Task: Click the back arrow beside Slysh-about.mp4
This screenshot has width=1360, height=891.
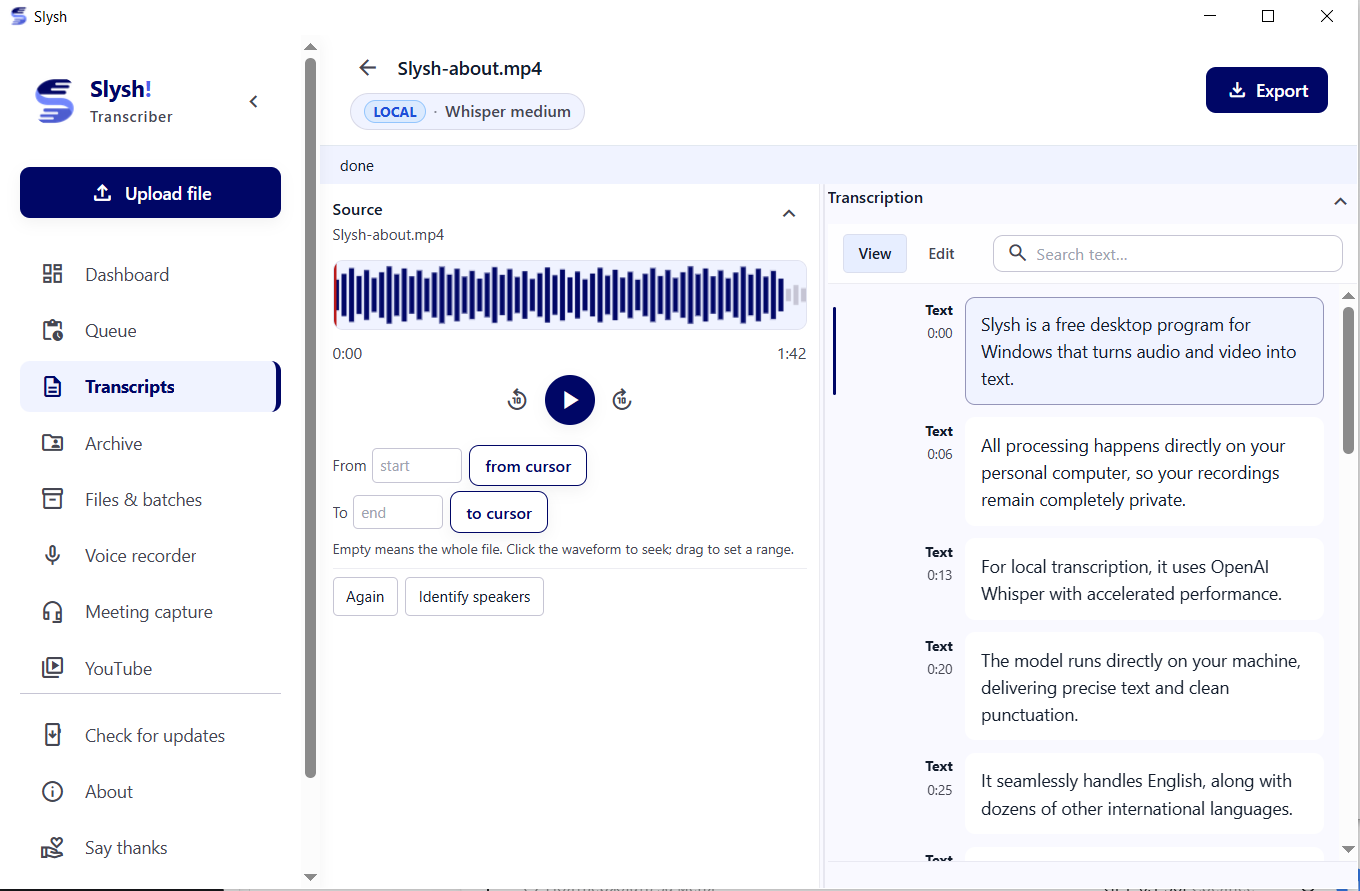Action: 368,68
